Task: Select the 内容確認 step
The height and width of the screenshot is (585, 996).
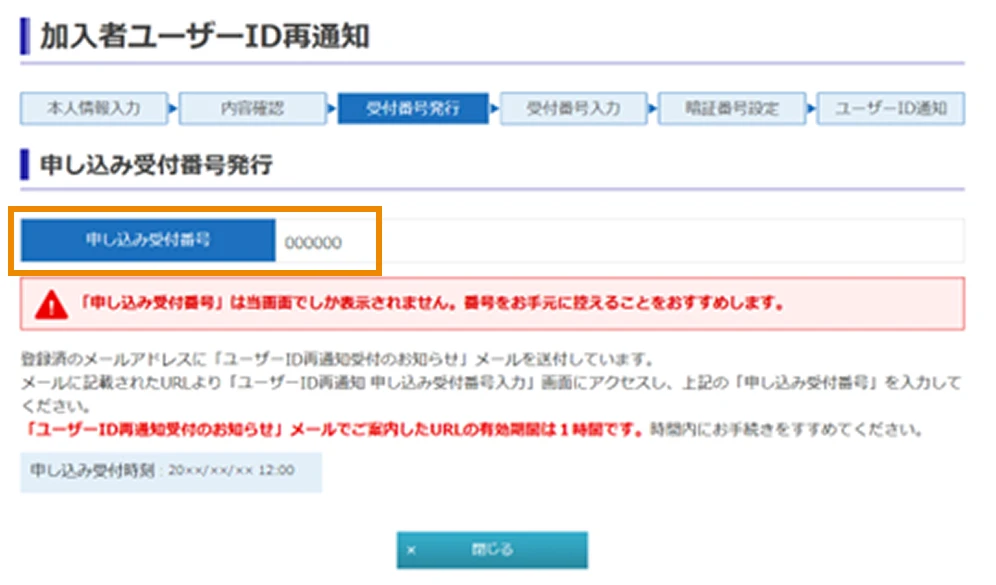Action: 252,109
